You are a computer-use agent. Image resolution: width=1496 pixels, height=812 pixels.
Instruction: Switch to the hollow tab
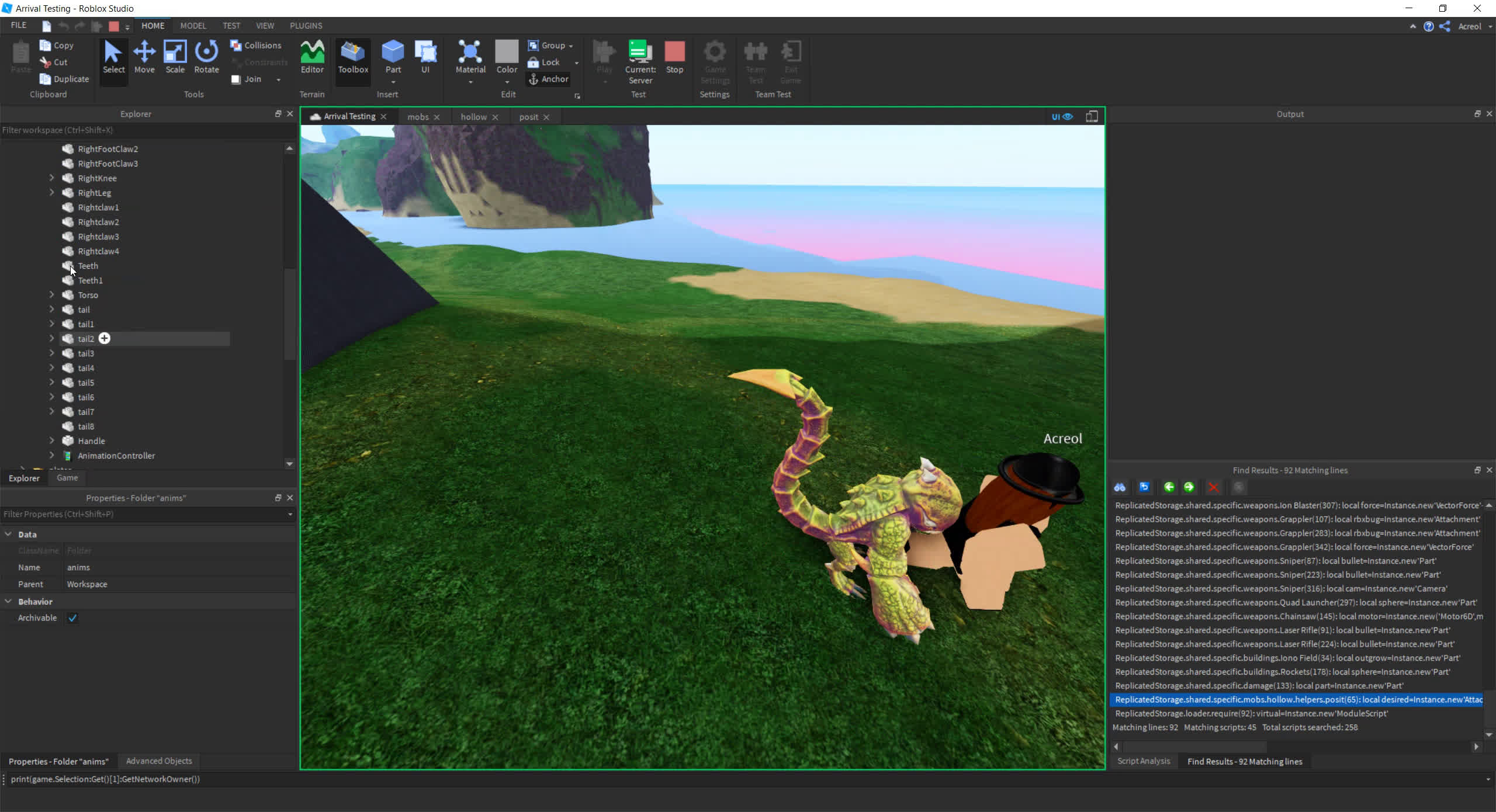point(473,117)
